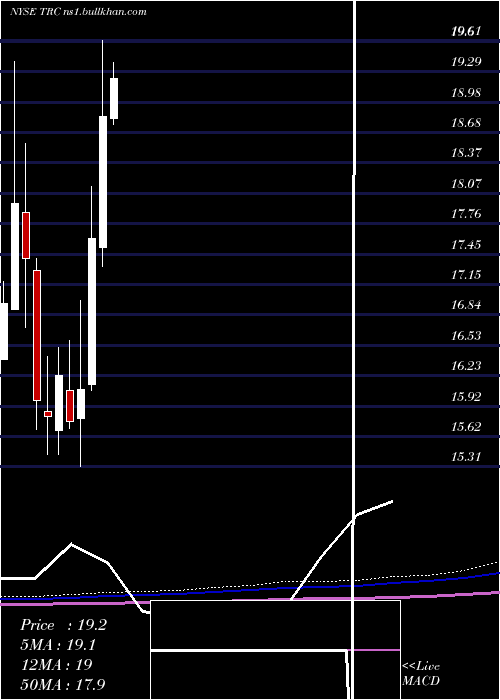Click the NYSE TRC chart title
The height and width of the screenshot is (700, 500).
[78, 12]
